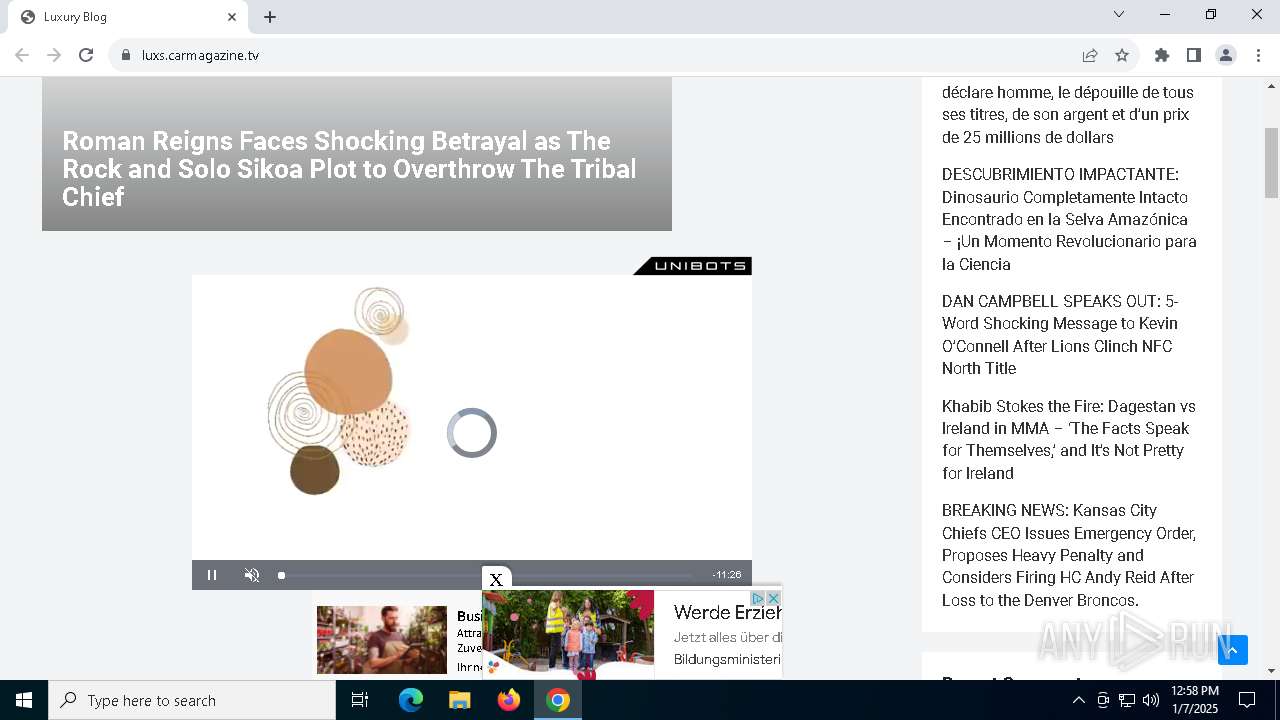Viewport: 1280px width, 720px height.
Task: View site information via the lock icon
Action: (126, 55)
